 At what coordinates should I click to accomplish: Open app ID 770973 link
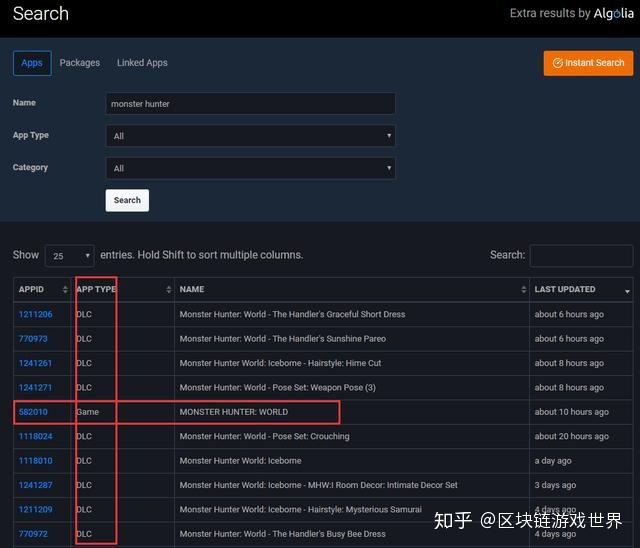[33, 339]
